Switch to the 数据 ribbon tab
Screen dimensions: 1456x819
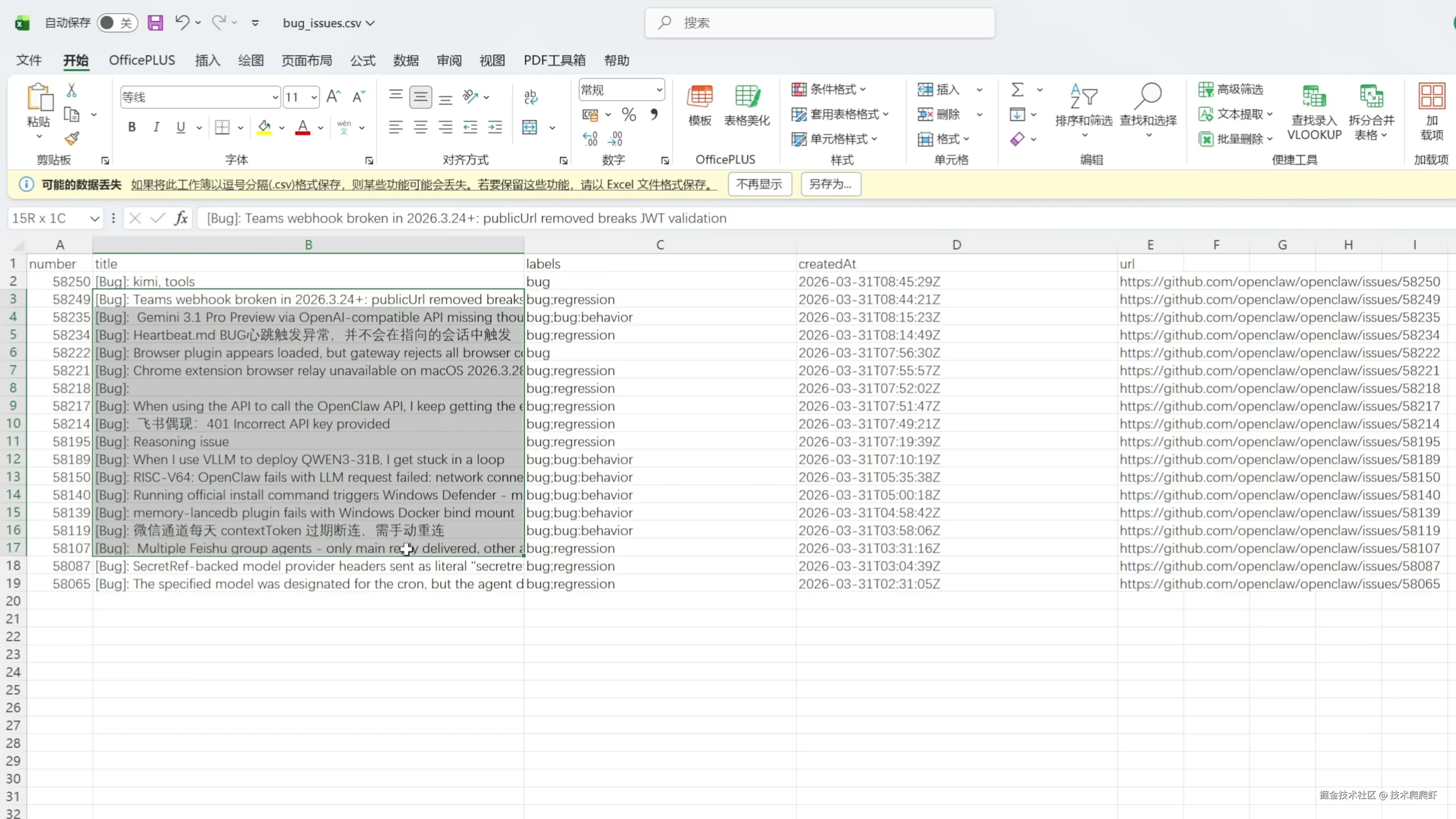[x=406, y=61]
